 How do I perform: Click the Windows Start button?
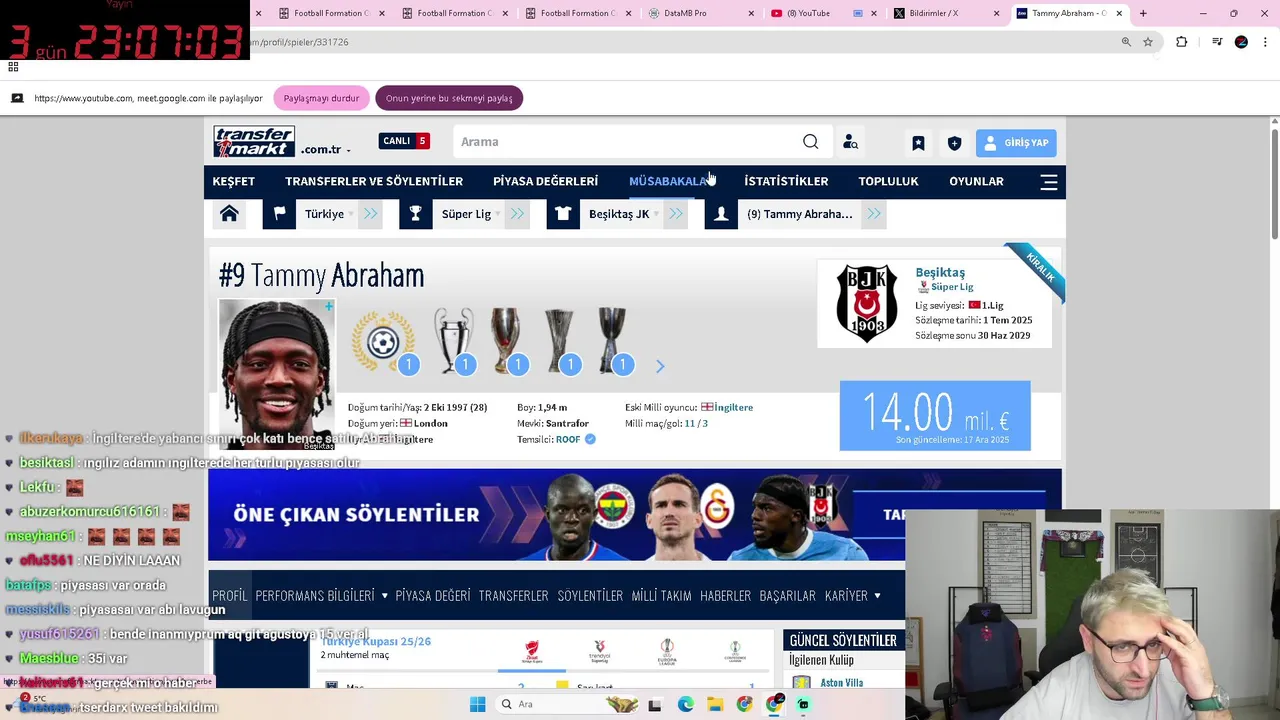[x=477, y=704]
